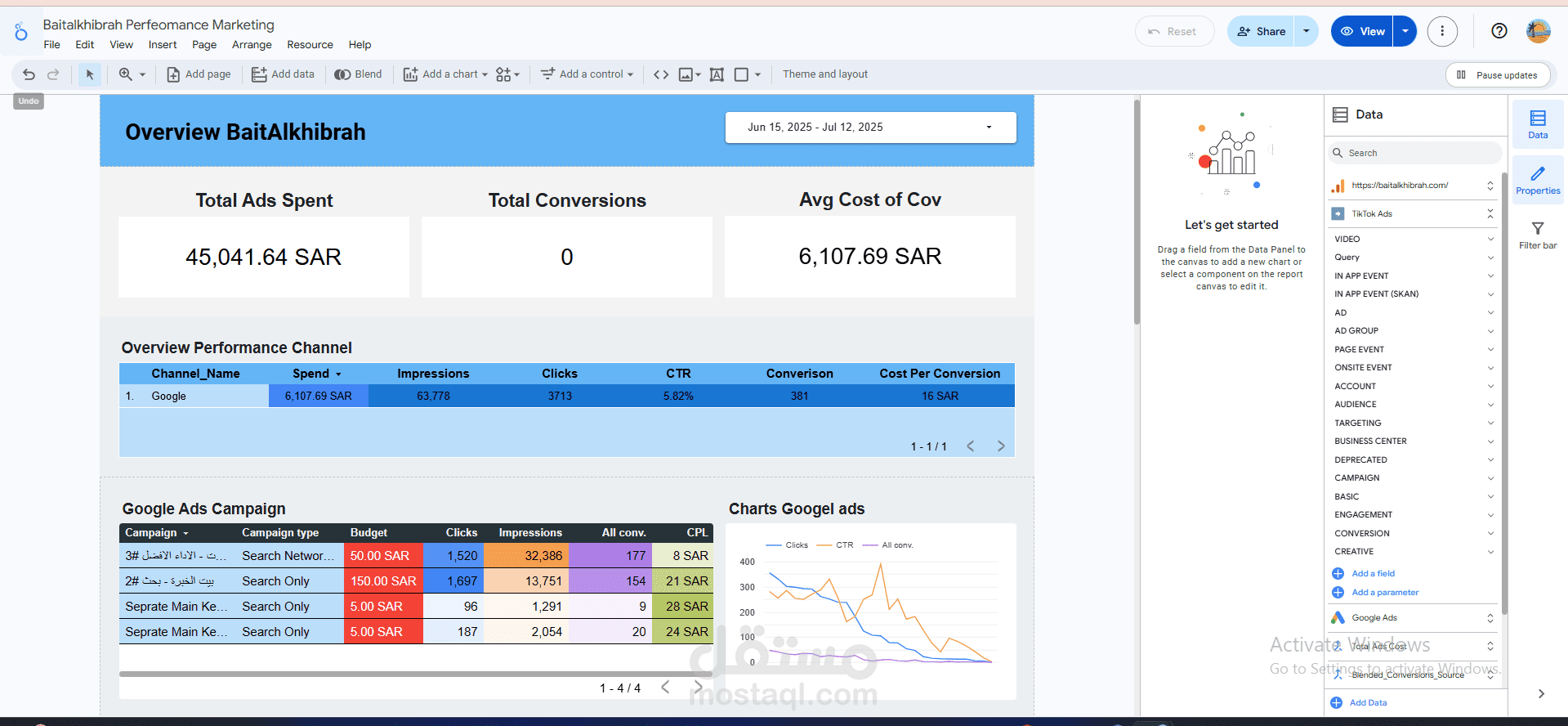Click Add data in toolbar
Image resolution: width=1568 pixels, height=726 pixels.
coord(283,74)
